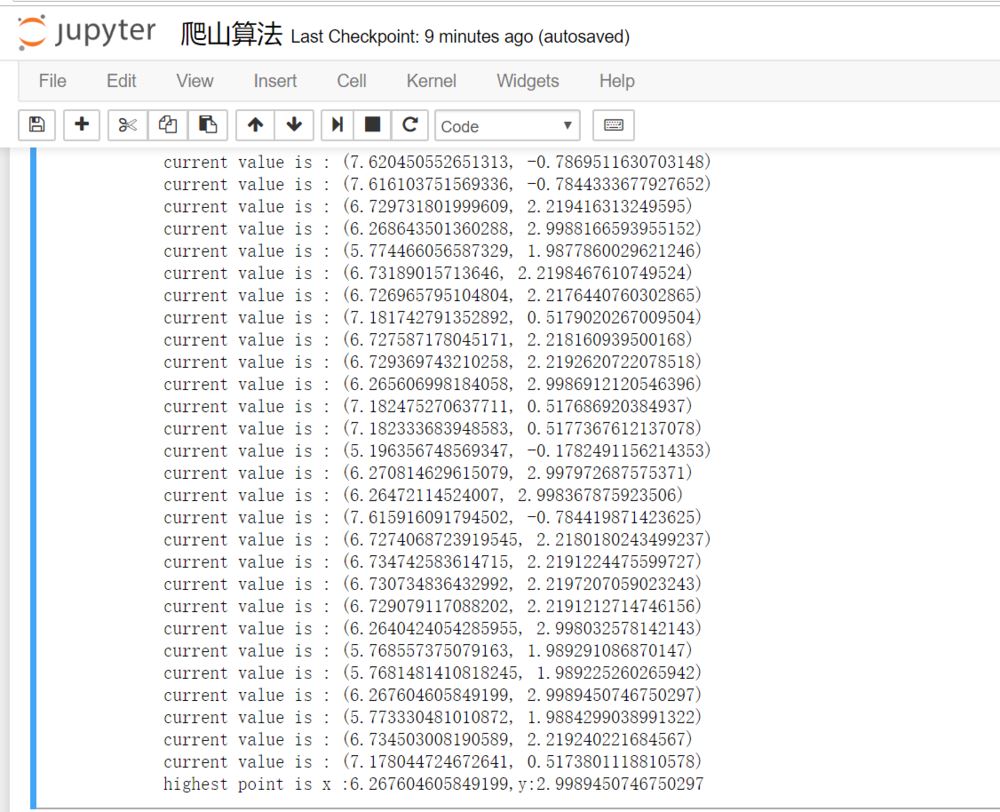Click output line with 6.734503008190589
1000x812 pixels.
click(x=427, y=739)
